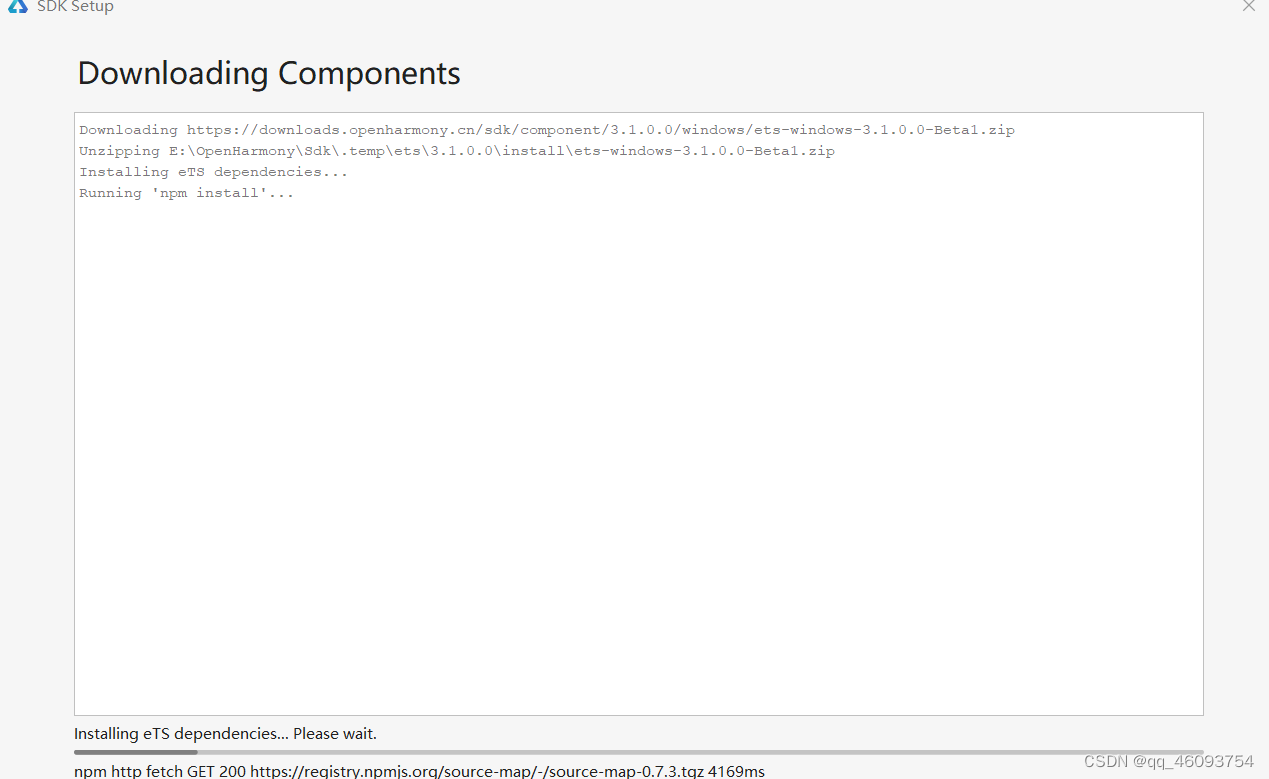This screenshot has height=779, width=1269.
Task: Click the 'Downloading Components' heading
Action: (x=268, y=73)
